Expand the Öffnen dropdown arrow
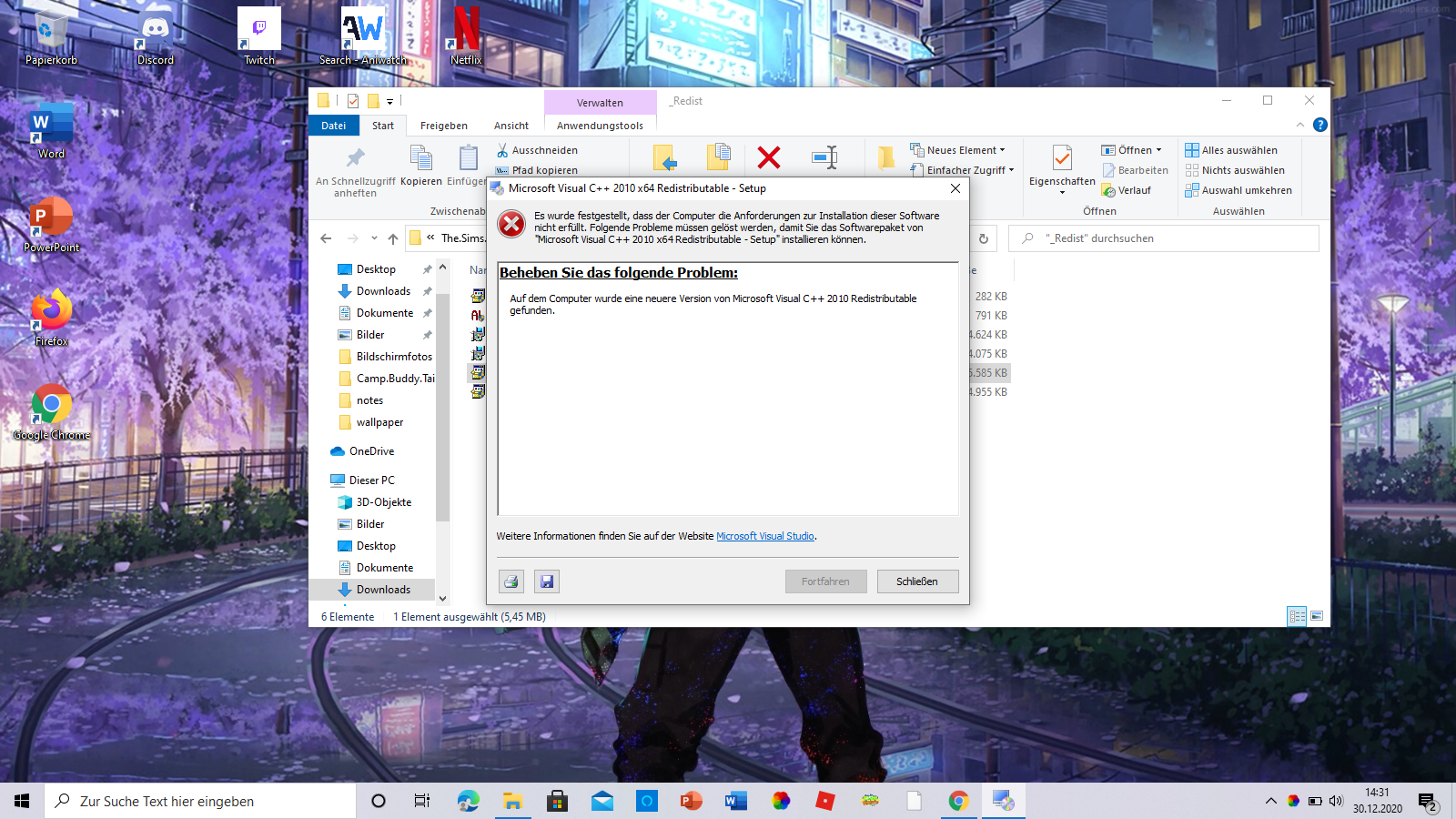 [1158, 150]
